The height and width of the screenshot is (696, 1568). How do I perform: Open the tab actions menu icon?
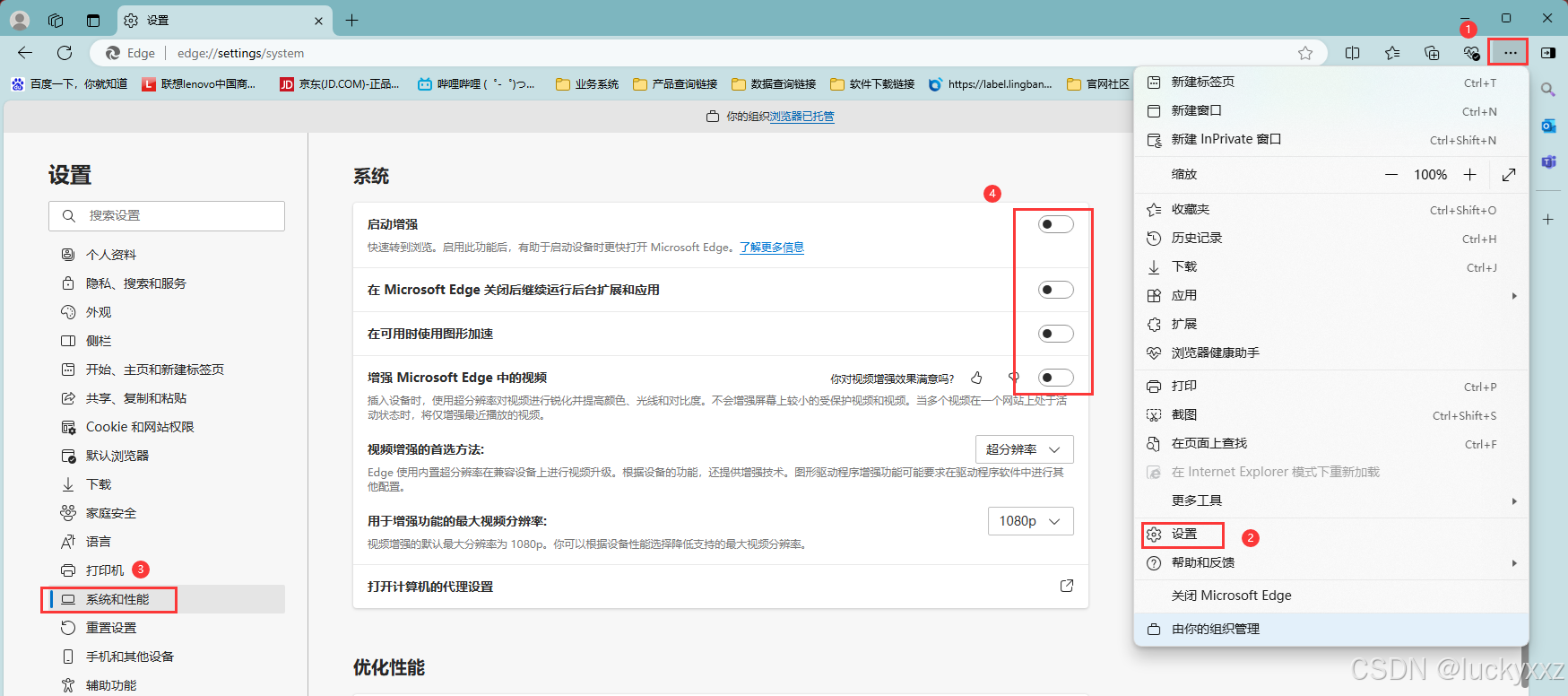93,20
